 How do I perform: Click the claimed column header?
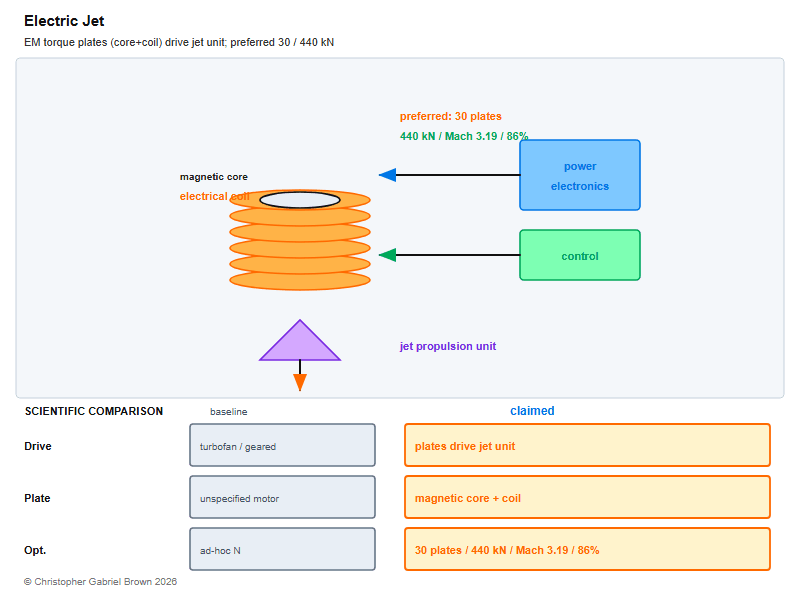coord(532,411)
